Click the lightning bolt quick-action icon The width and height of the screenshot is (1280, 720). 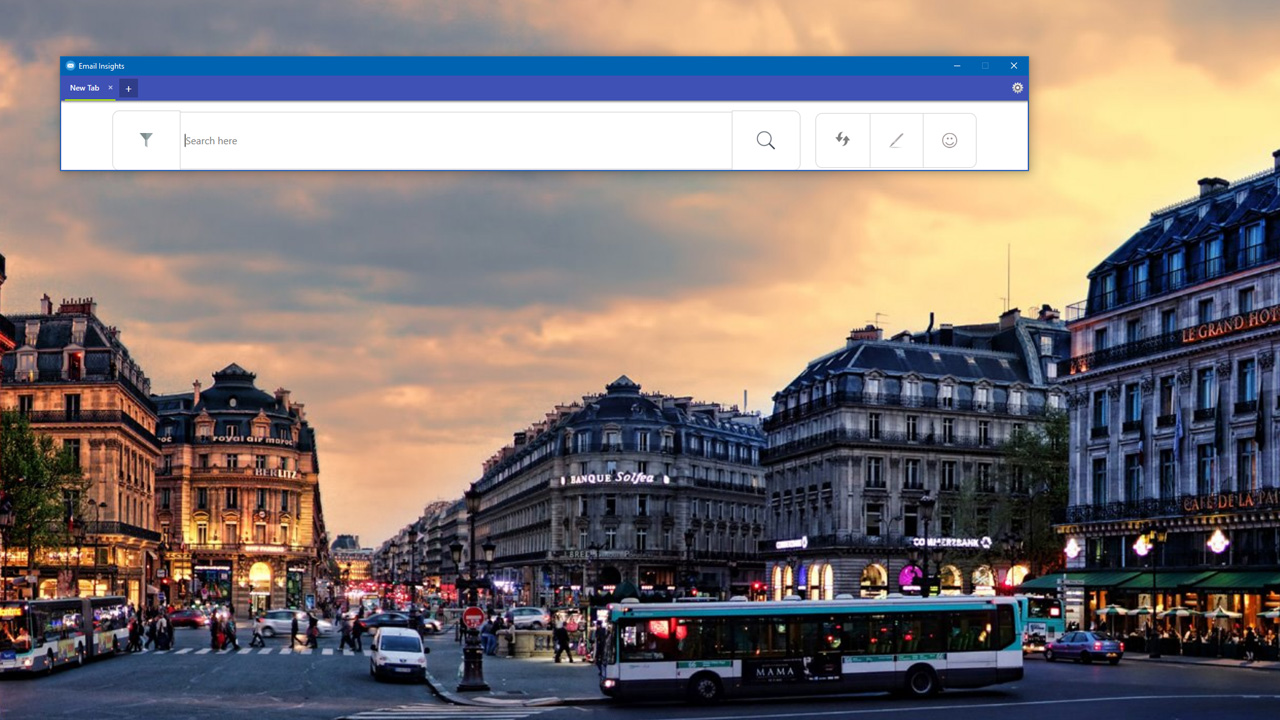[x=842, y=140]
